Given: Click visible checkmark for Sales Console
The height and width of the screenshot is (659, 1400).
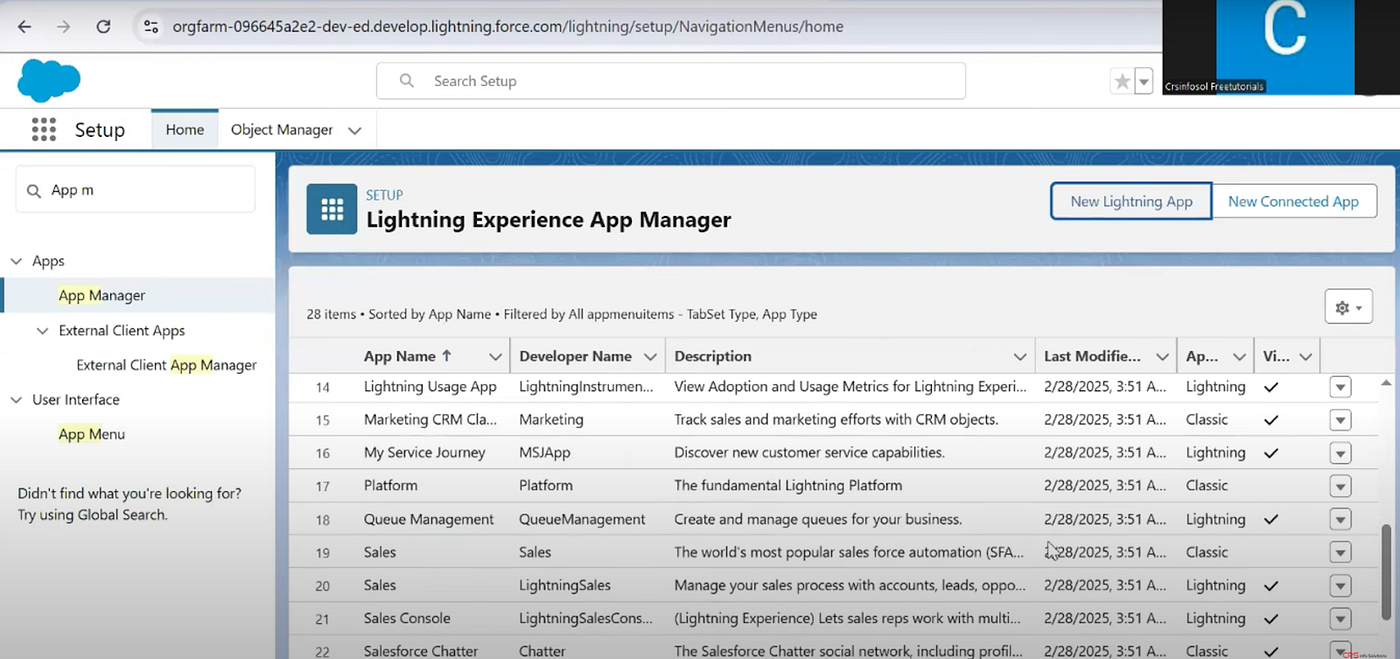Looking at the screenshot, I should click(1271, 619).
